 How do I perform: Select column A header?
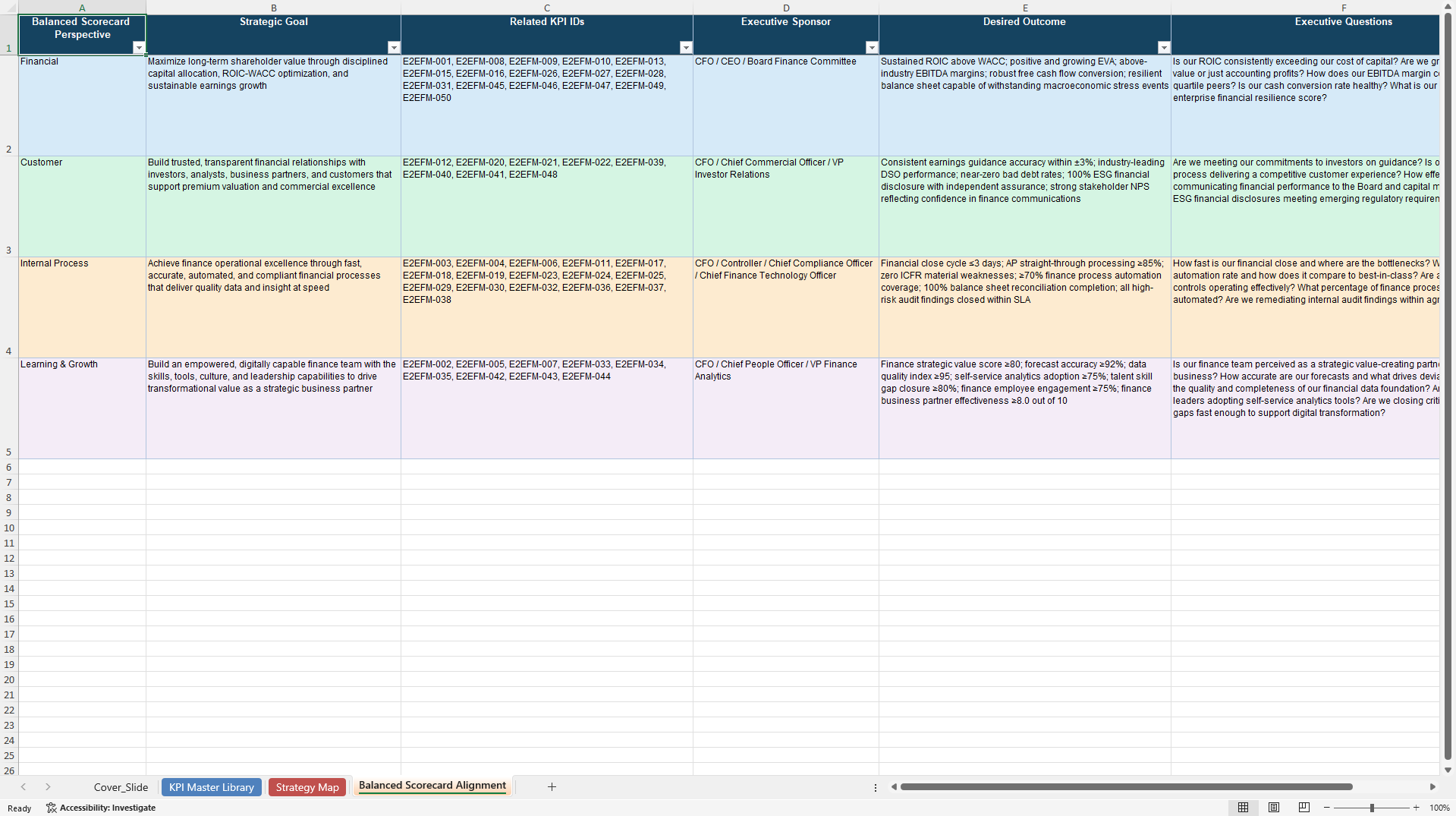[x=82, y=8]
